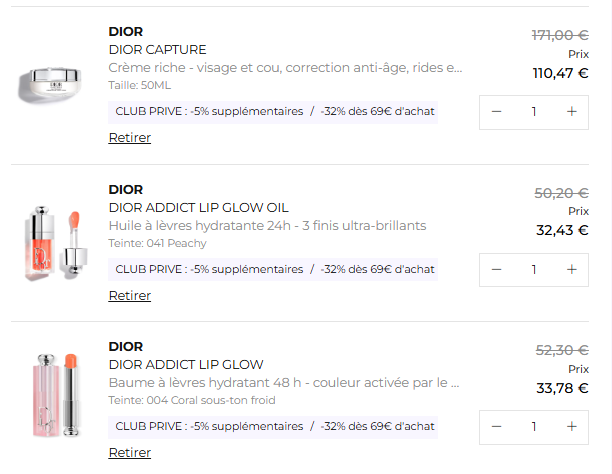Go to DIOR ADDICT LIP GLOW OIL page
Screen dimensions: 612x474
tap(198, 207)
